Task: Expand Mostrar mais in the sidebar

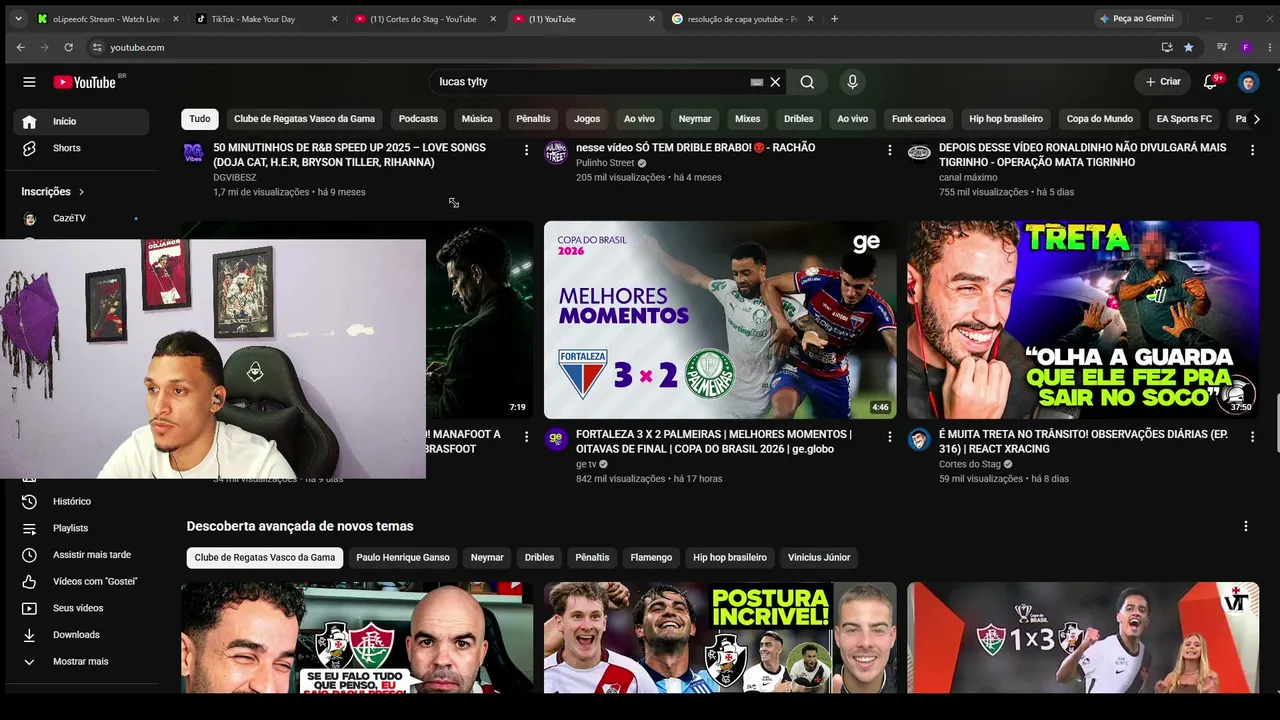Action: click(81, 661)
